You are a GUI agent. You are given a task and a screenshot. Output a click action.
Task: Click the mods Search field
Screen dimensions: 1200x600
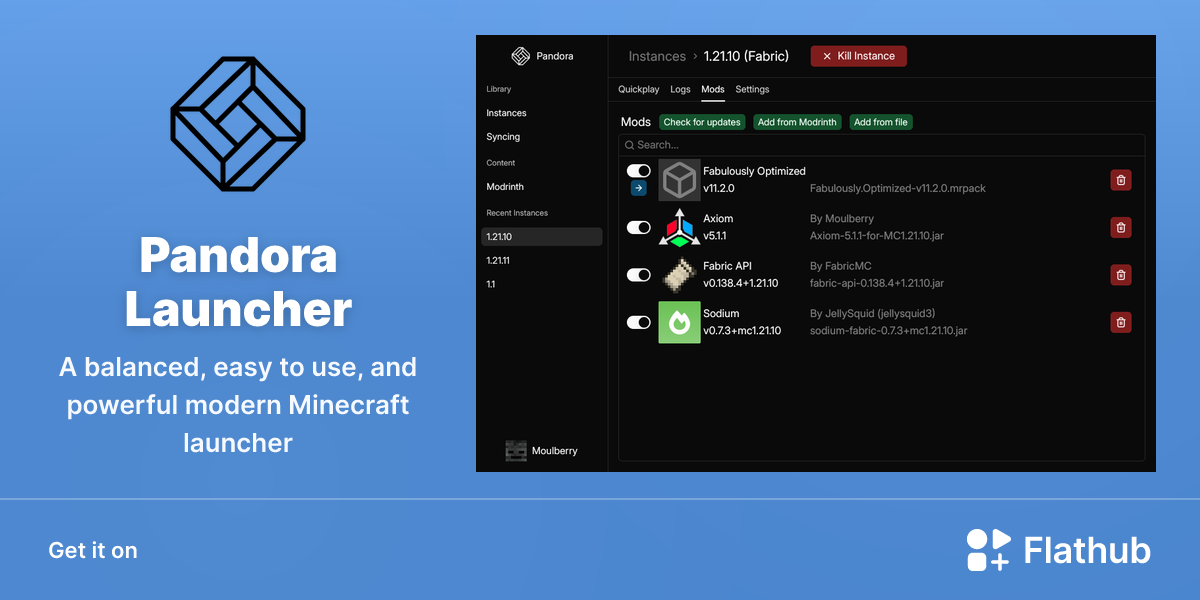882,145
